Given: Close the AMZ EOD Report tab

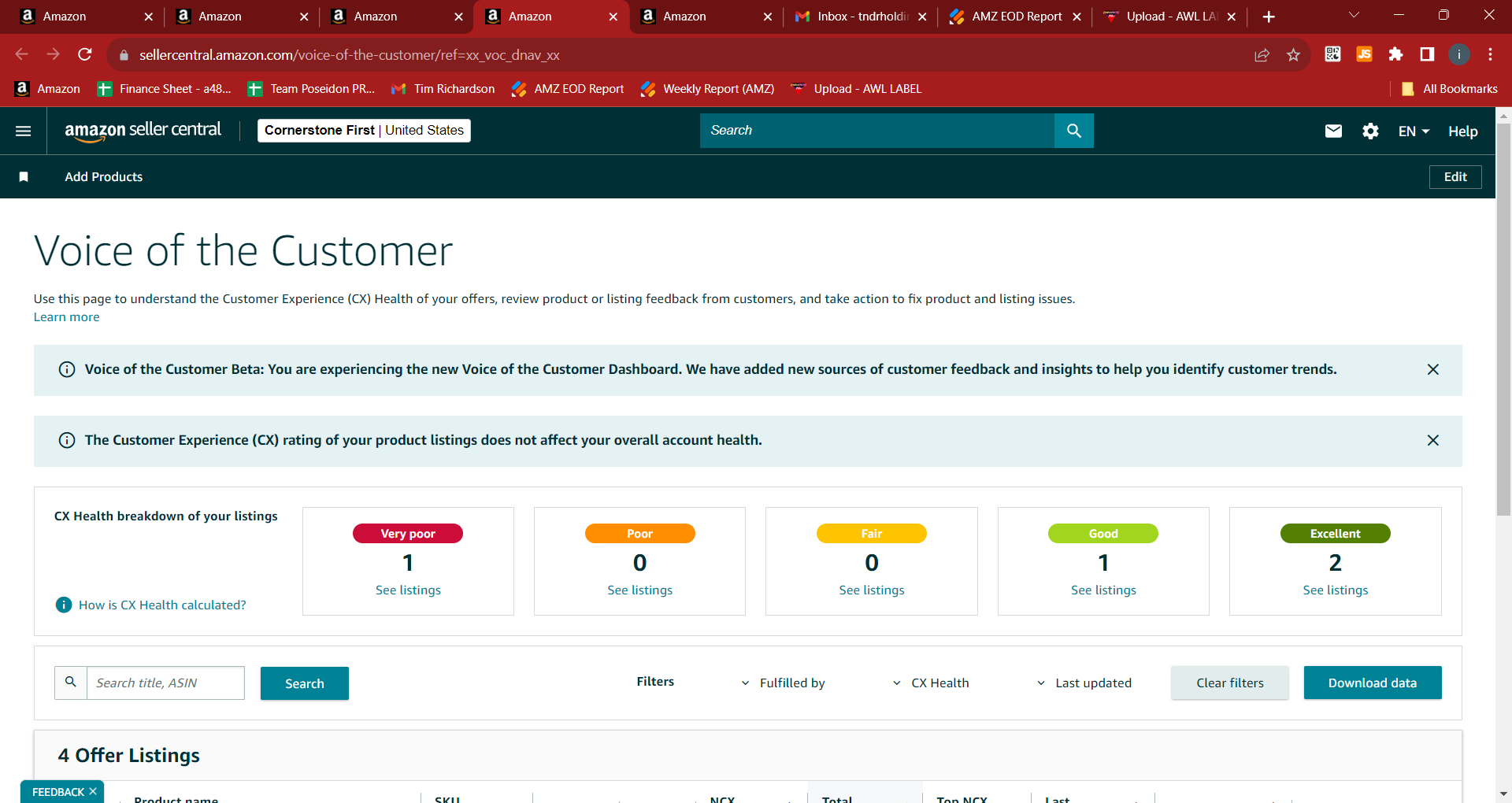Looking at the screenshot, I should (x=1077, y=17).
